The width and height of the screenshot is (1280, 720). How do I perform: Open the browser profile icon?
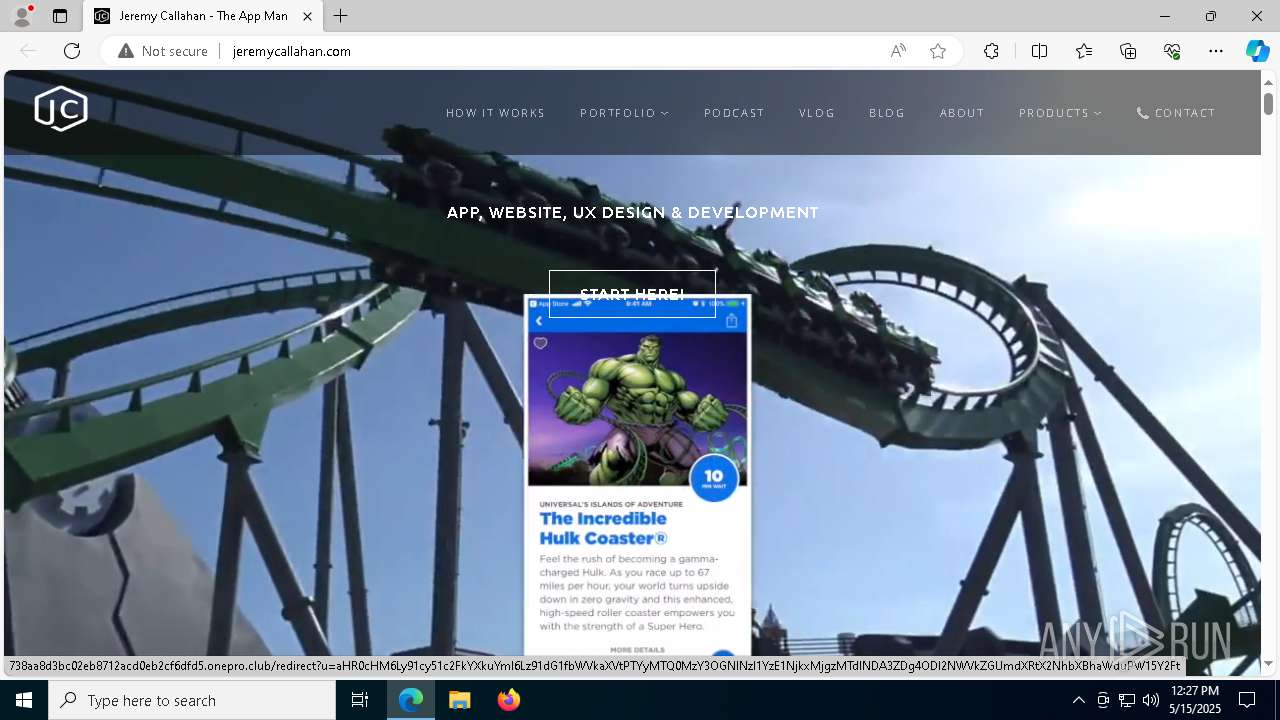click(21, 16)
